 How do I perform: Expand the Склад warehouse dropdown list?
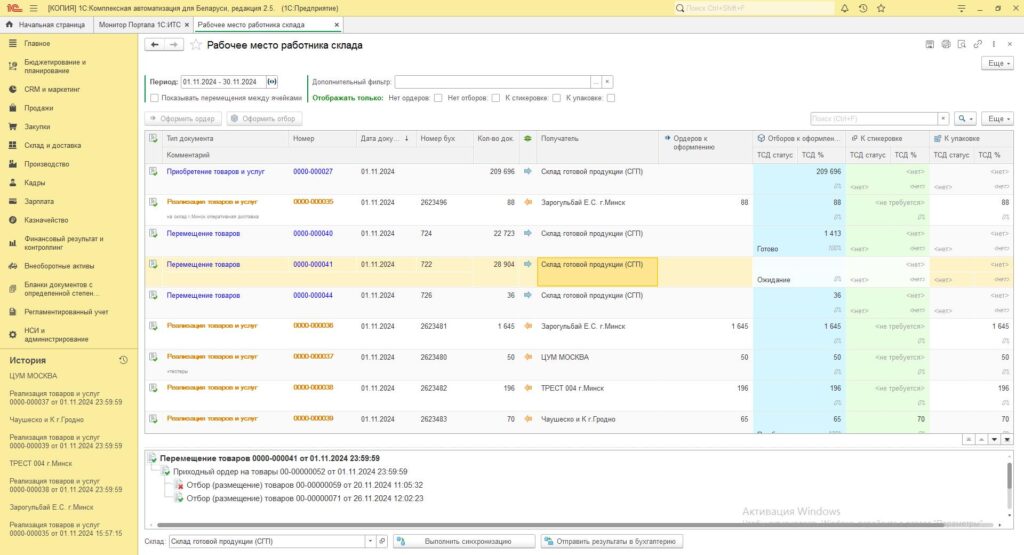tap(368, 541)
